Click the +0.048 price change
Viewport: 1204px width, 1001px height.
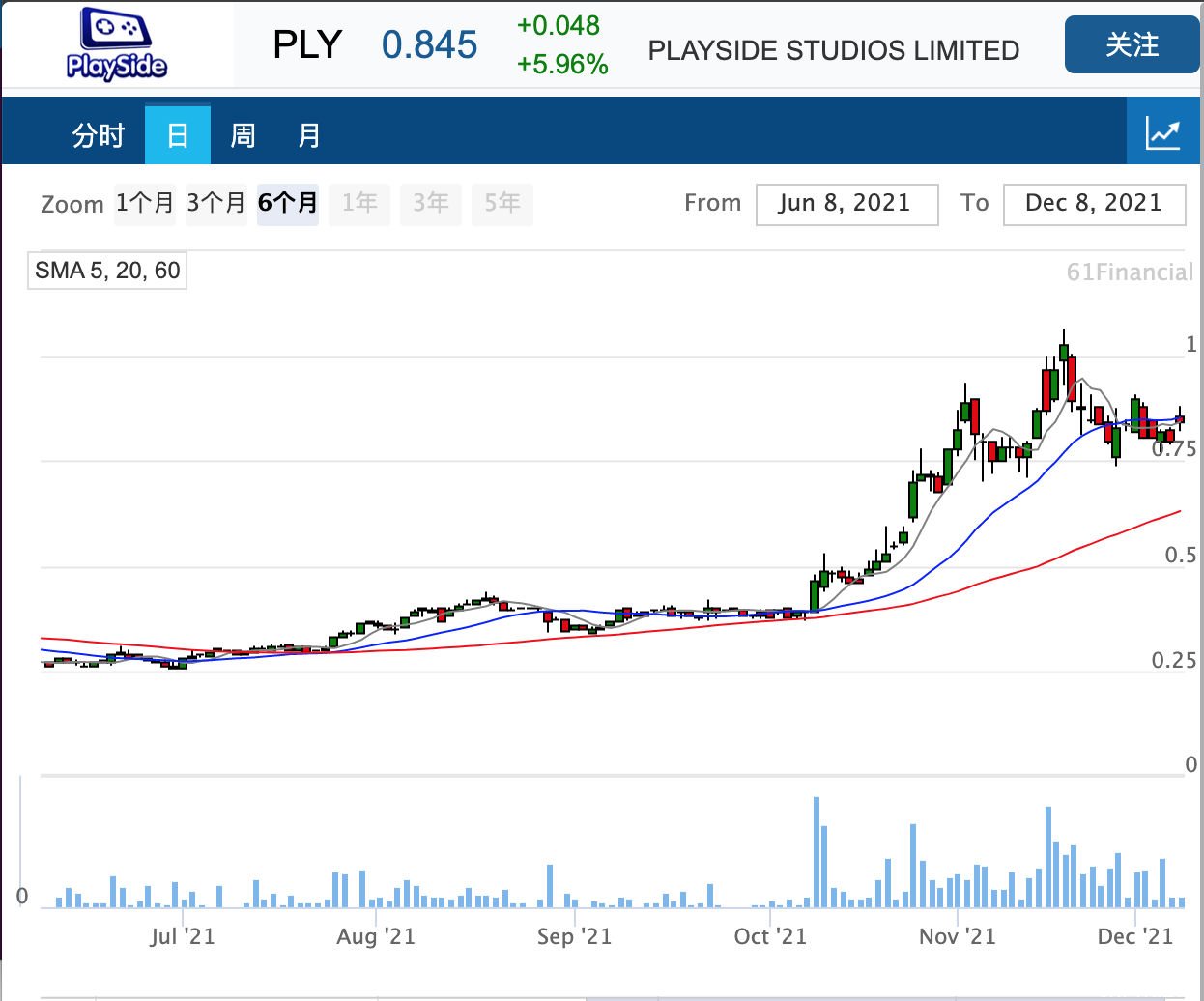click(559, 26)
